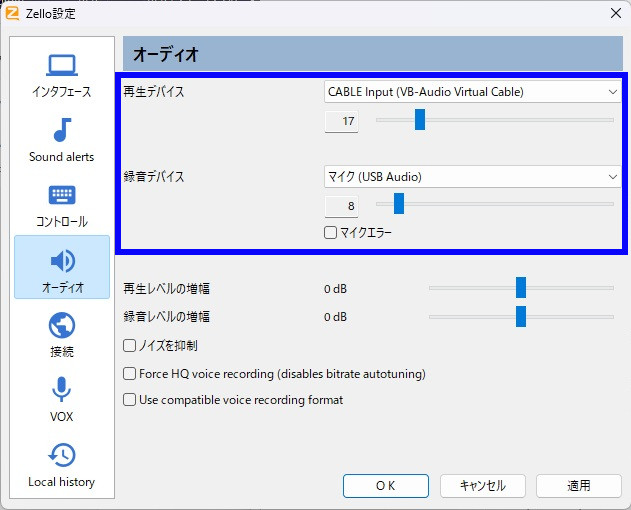631x510 pixels.
Task: Open the インタフェース laptop icon section
Action: pyautogui.click(x=62, y=66)
